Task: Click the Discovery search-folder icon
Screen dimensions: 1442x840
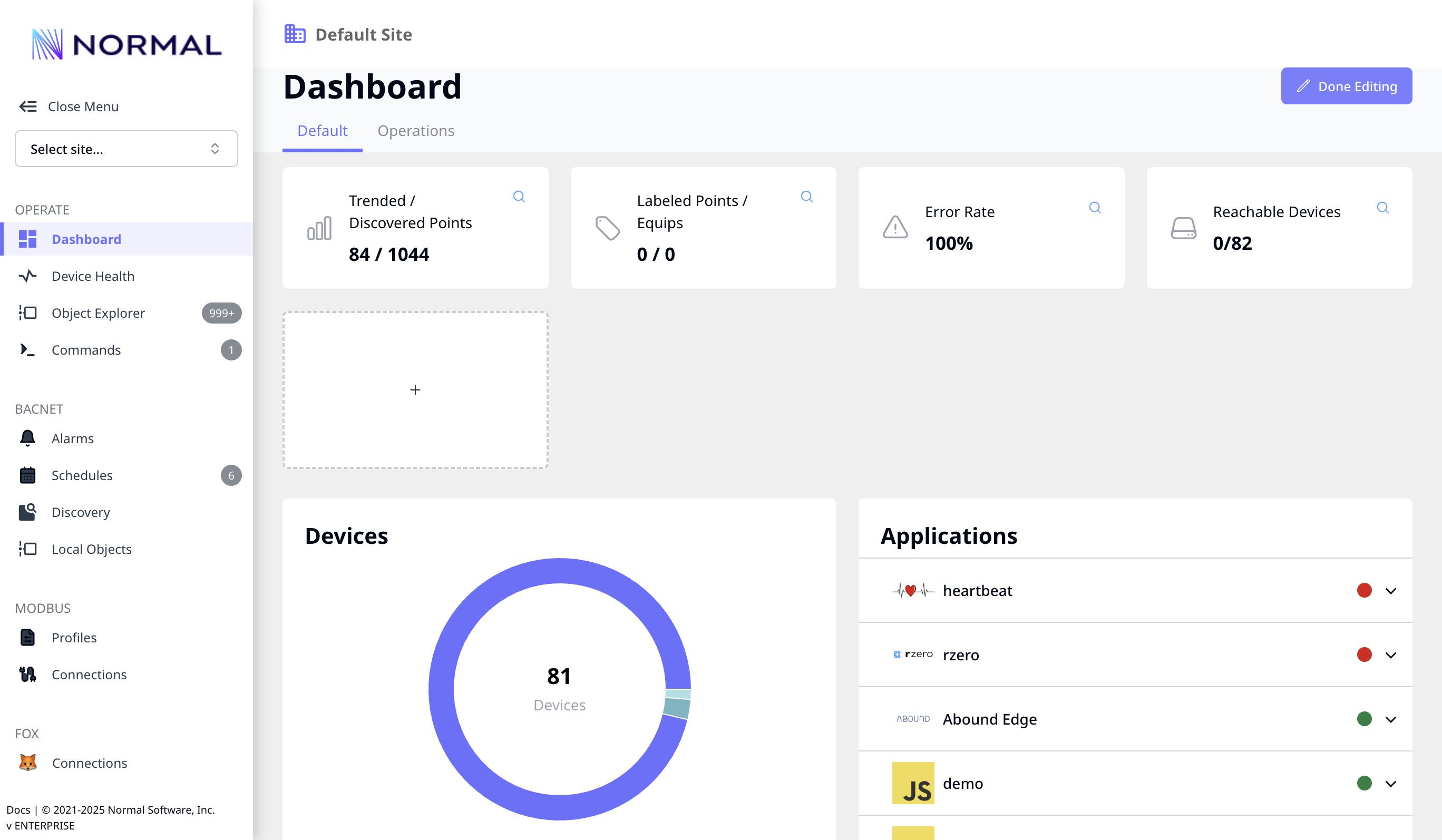Action: (x=27, y=512)
